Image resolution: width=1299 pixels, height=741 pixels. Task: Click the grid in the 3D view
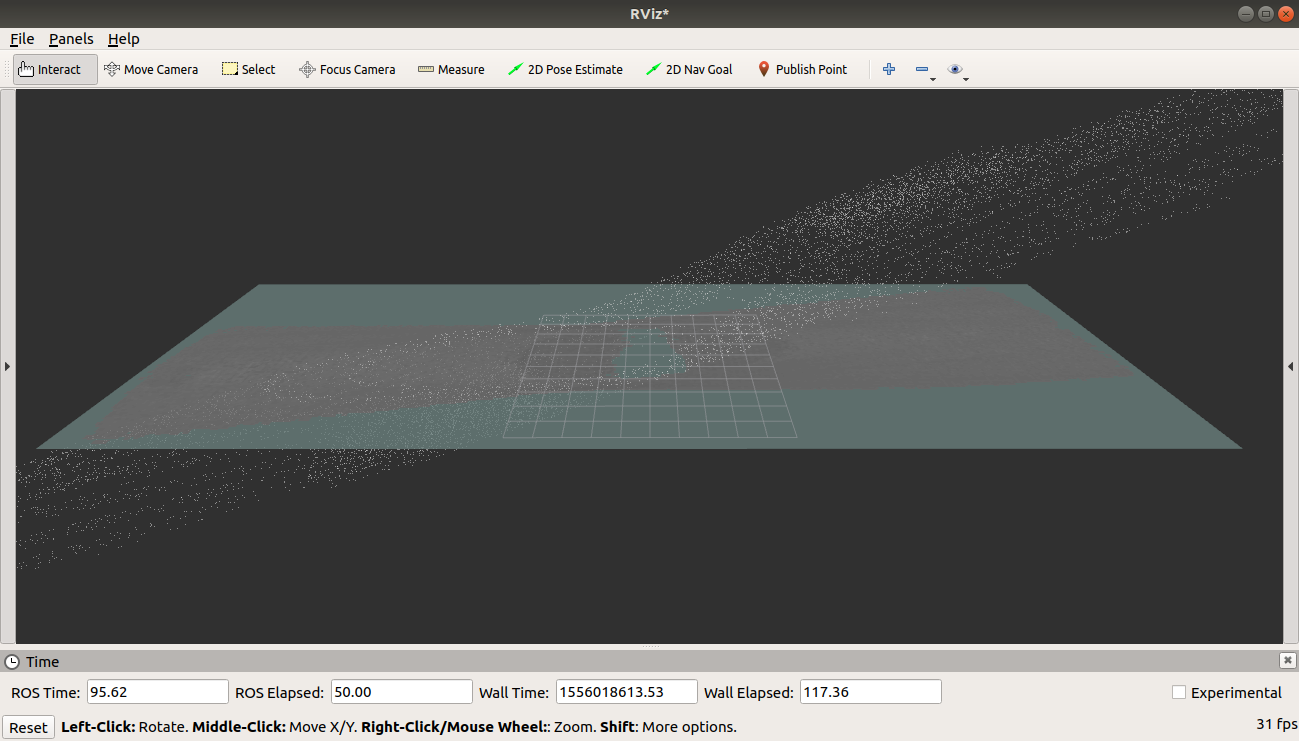pos(650,377)
